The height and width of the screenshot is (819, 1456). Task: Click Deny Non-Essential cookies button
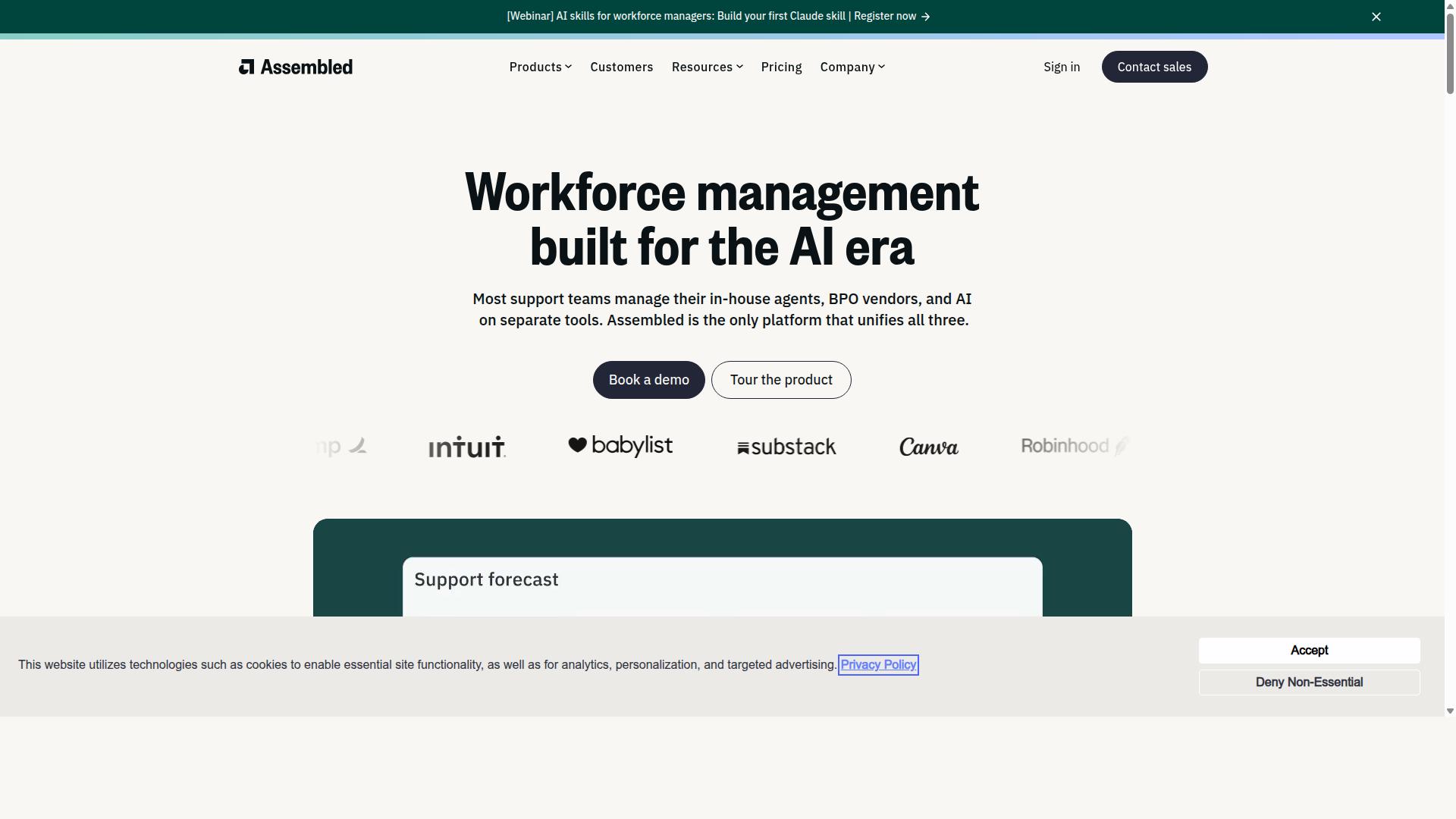coord(1309,682)
